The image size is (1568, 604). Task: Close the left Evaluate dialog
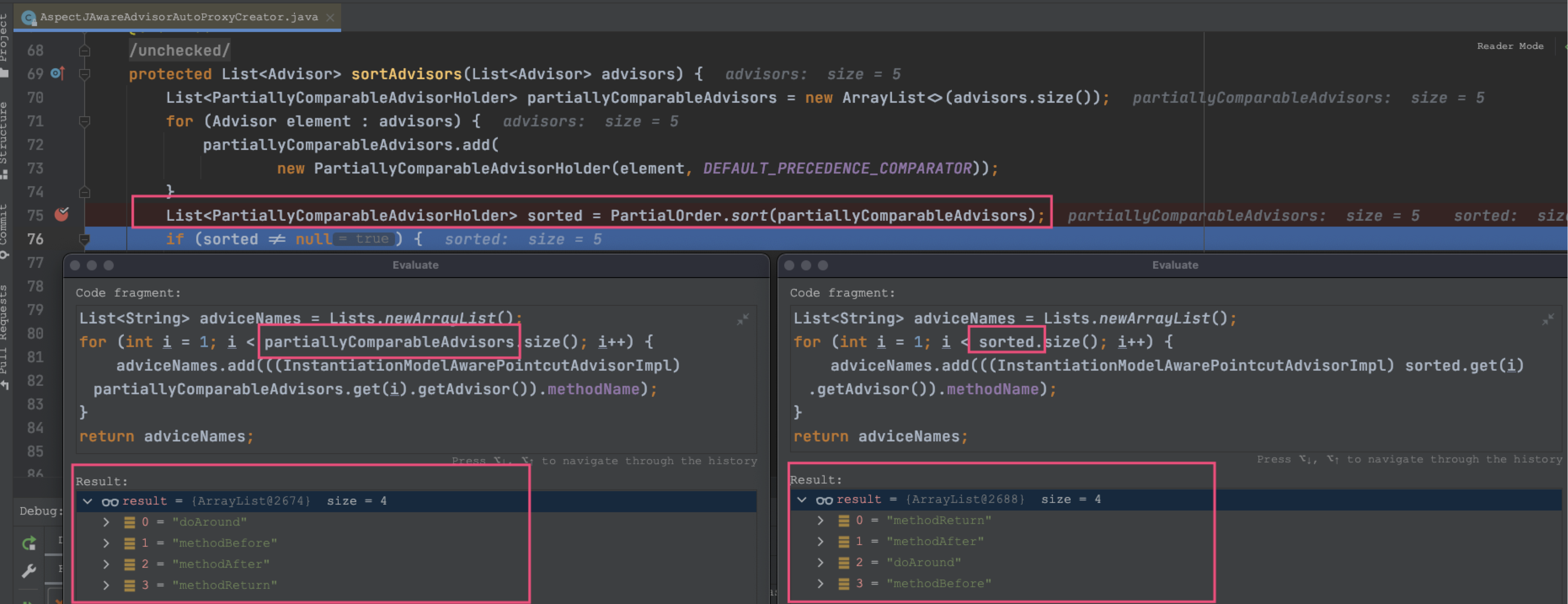pos(75,265)
